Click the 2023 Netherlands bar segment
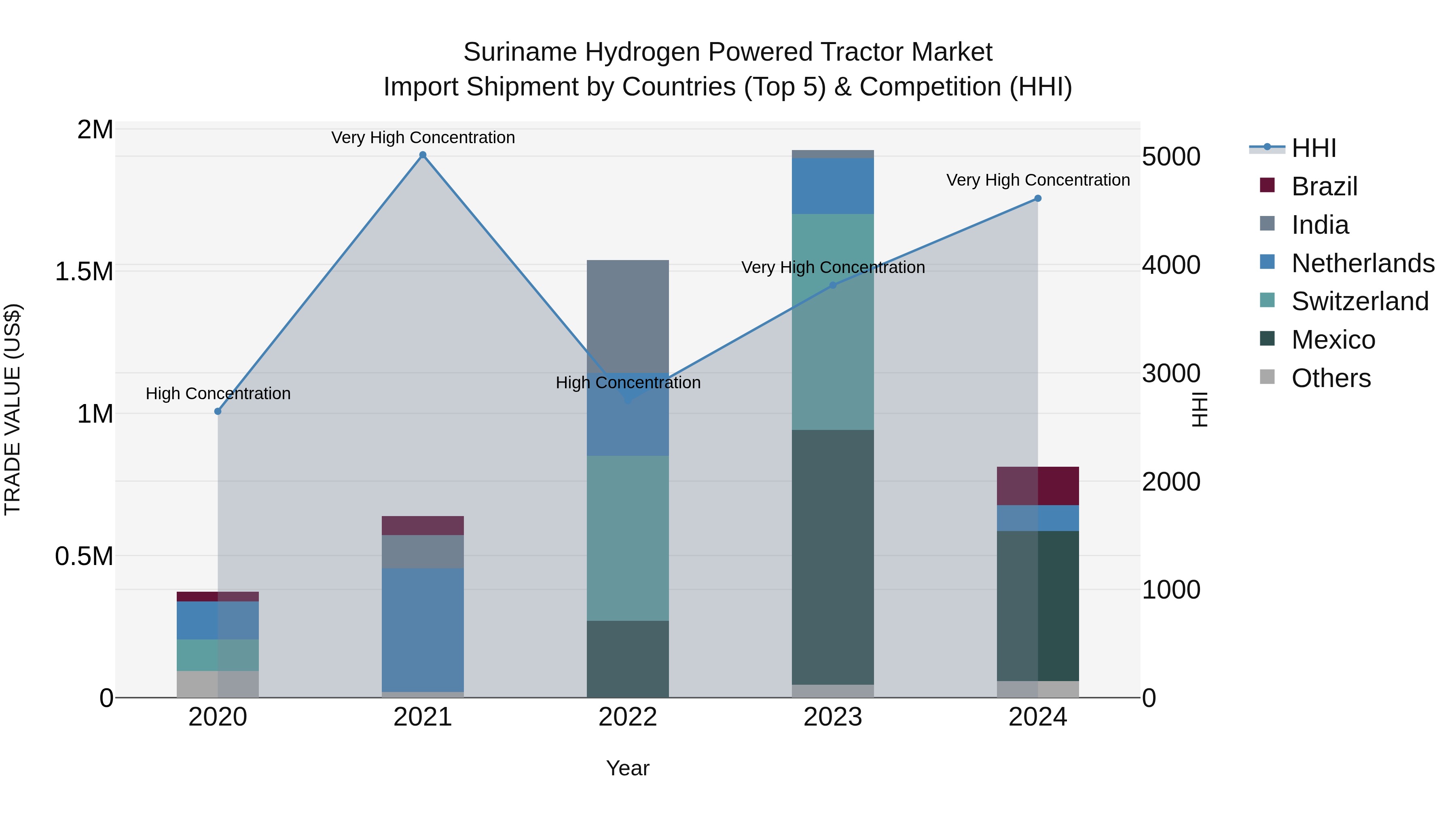 coord(833,186)
